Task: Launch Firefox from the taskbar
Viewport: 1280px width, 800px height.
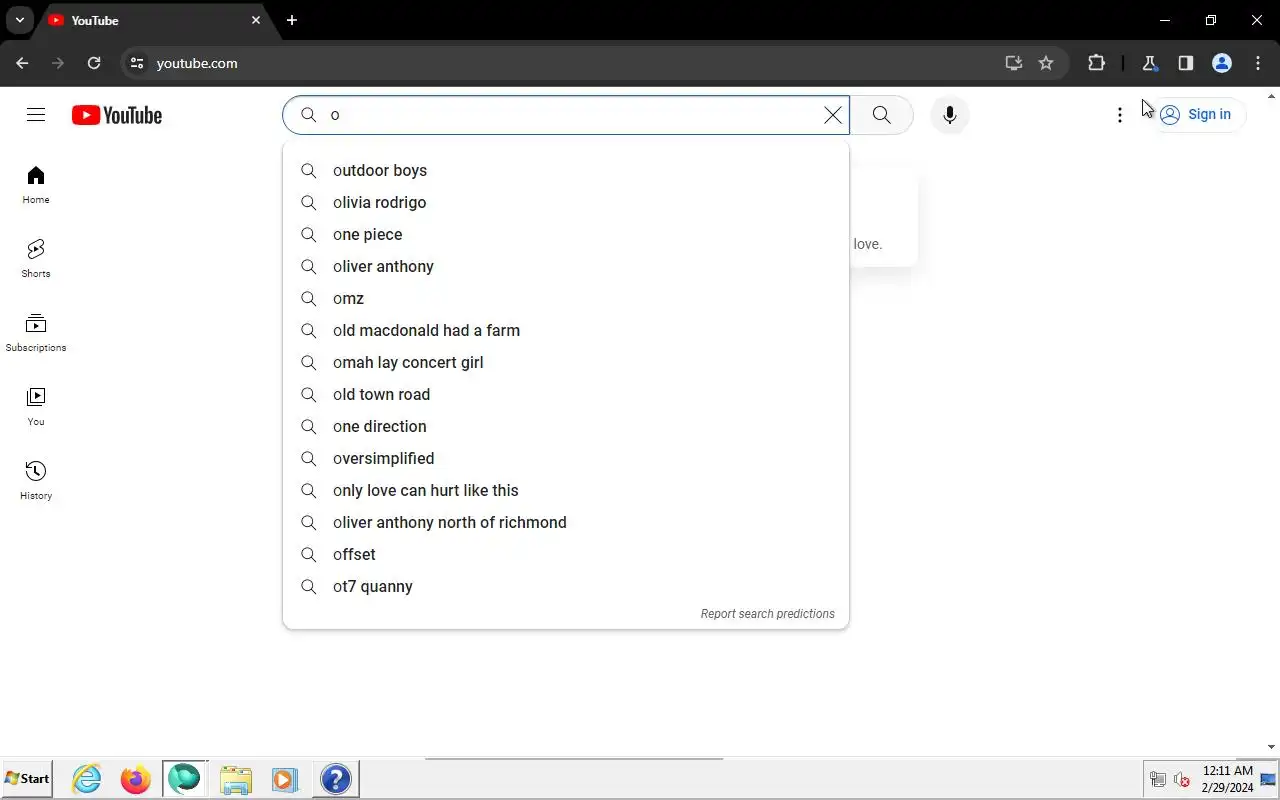Action: coord(135,779)
